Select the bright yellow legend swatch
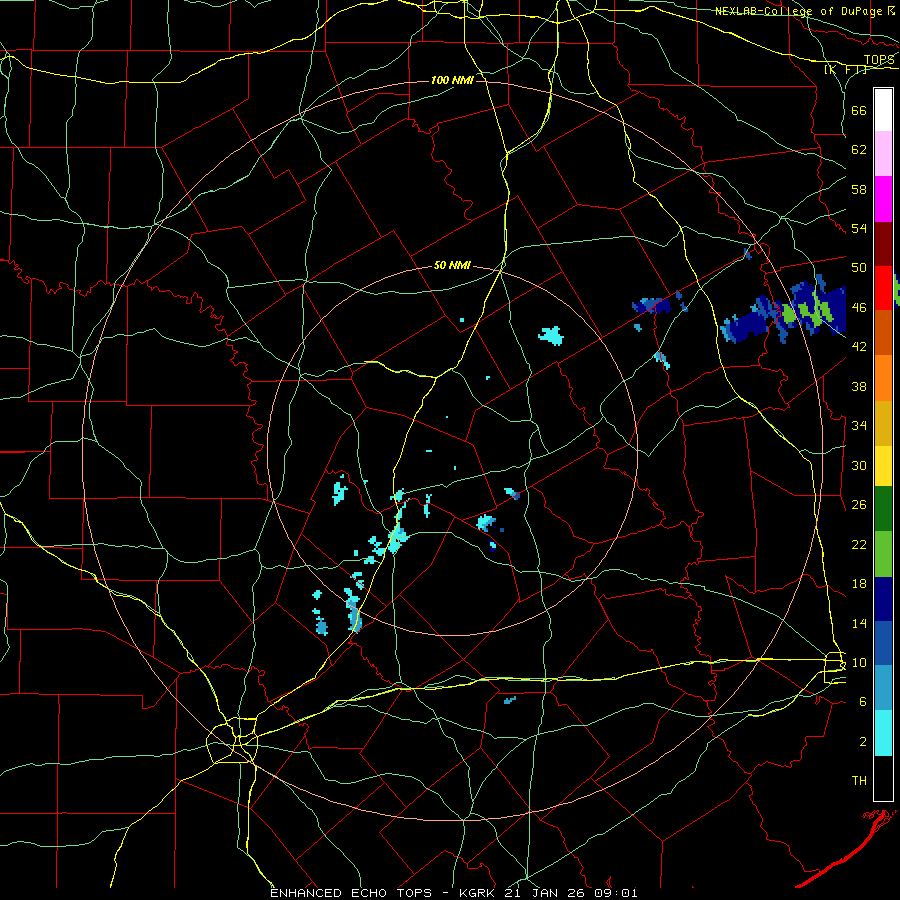Image resolution: width=900 pixels, height=900 pixels. (x=883, y=465)
